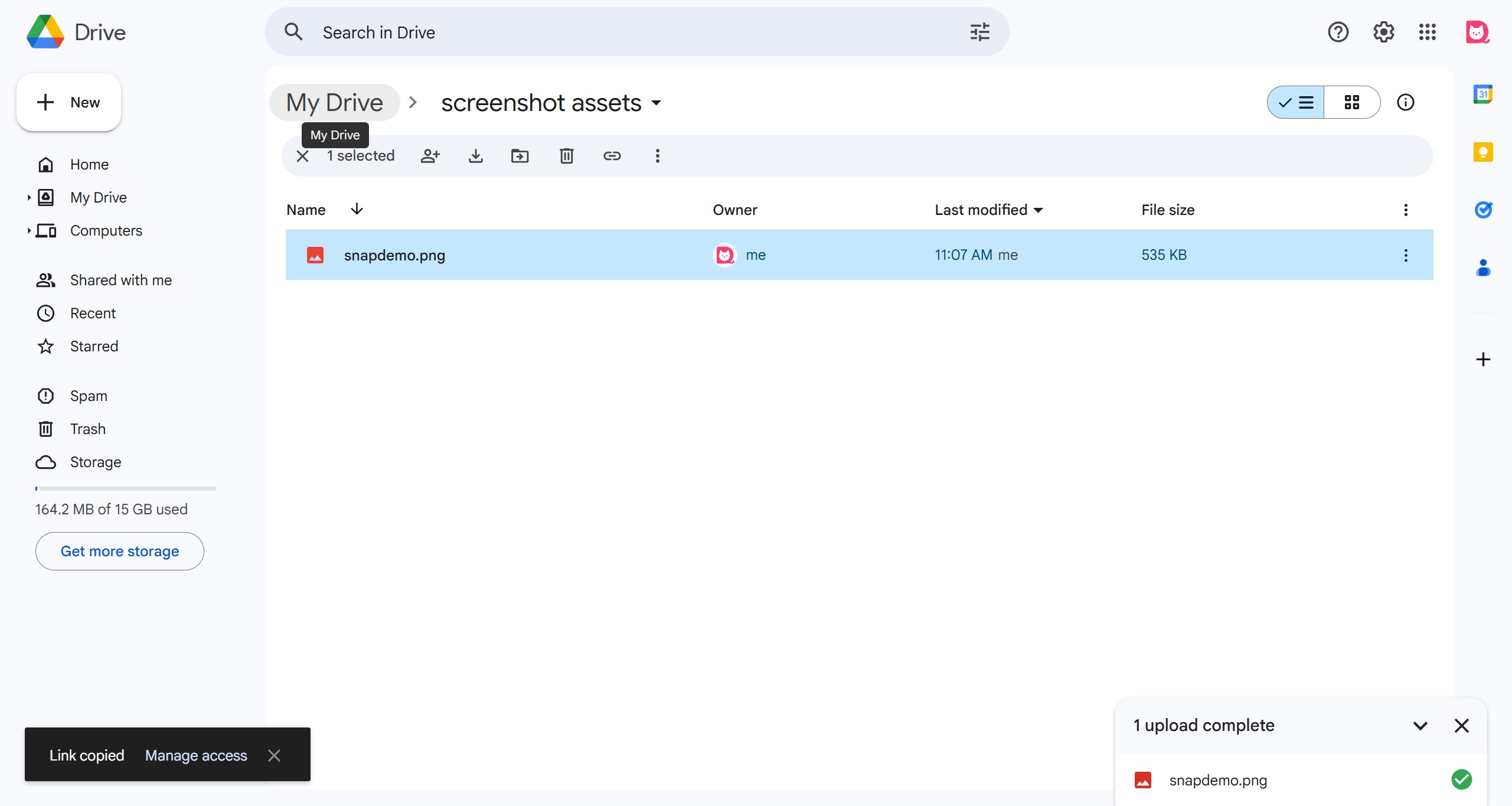This screenshot has width=1512, height=806.
Task: Click Get more storage
Action: [x=120, y=551]
